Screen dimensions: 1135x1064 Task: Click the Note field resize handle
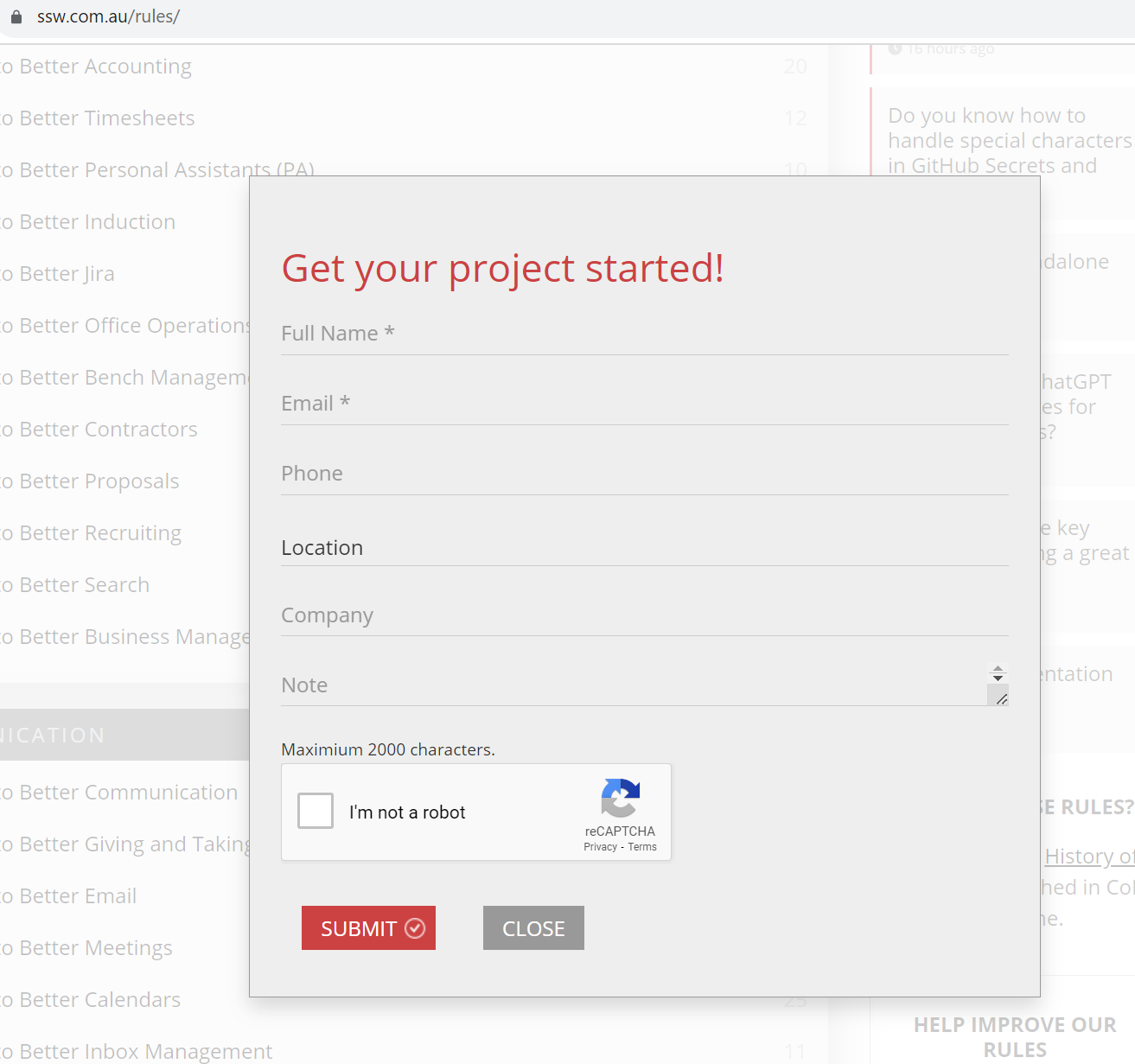1003,698
